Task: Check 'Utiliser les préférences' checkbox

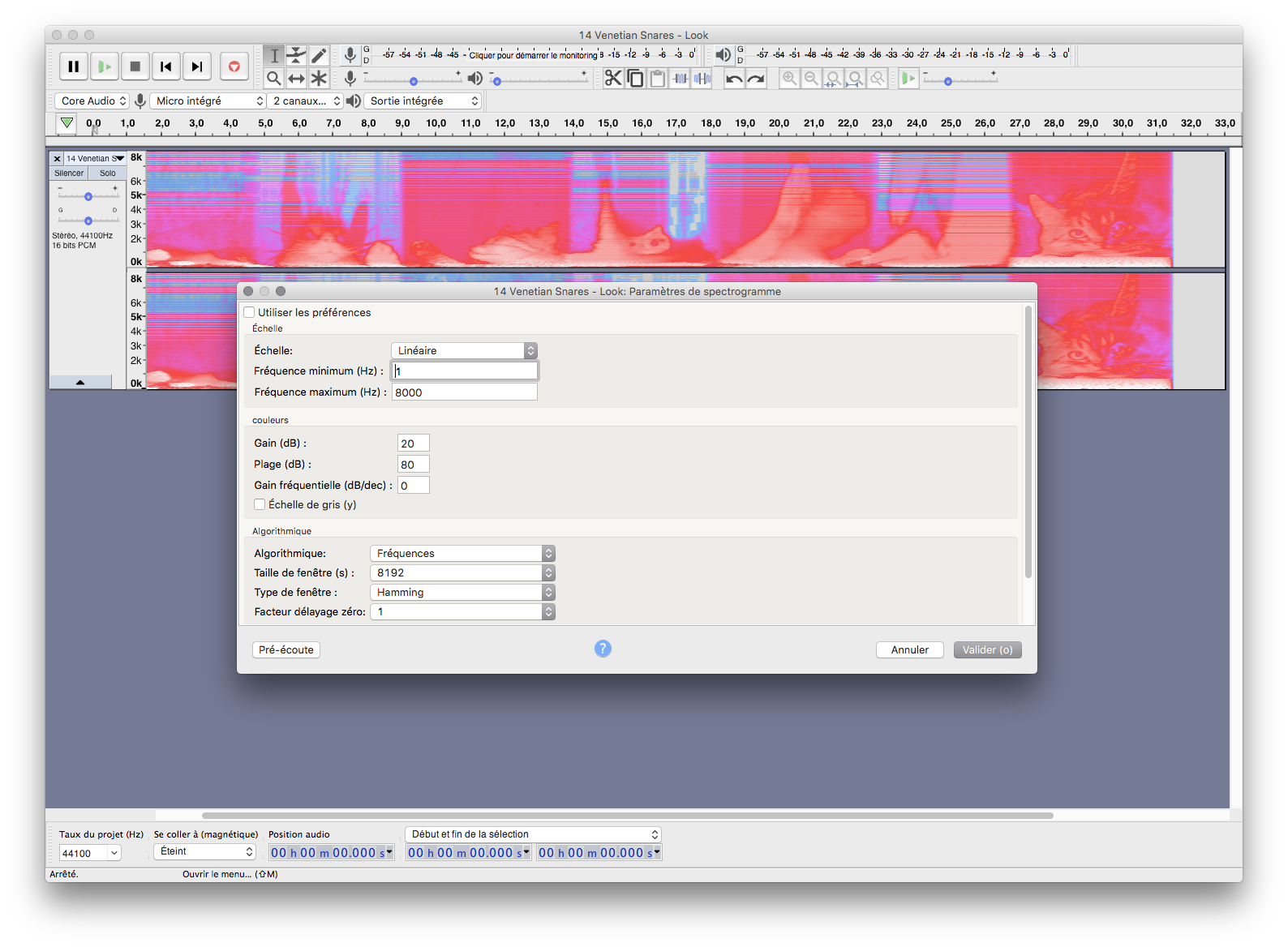Action: (x=249, y=312)
